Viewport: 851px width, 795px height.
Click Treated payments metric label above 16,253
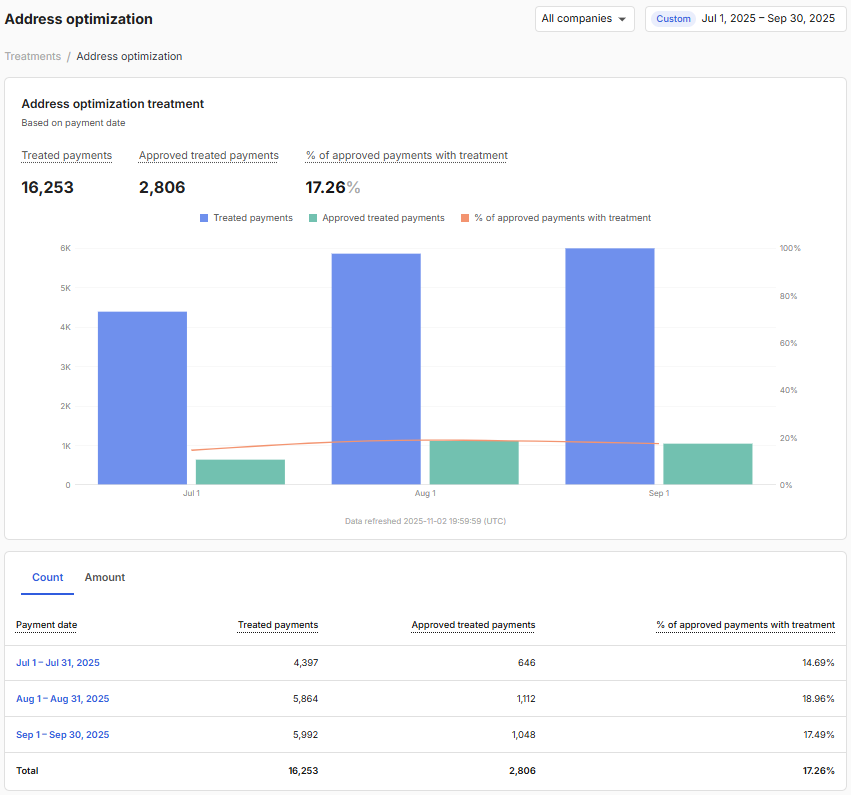coord(67,156)
